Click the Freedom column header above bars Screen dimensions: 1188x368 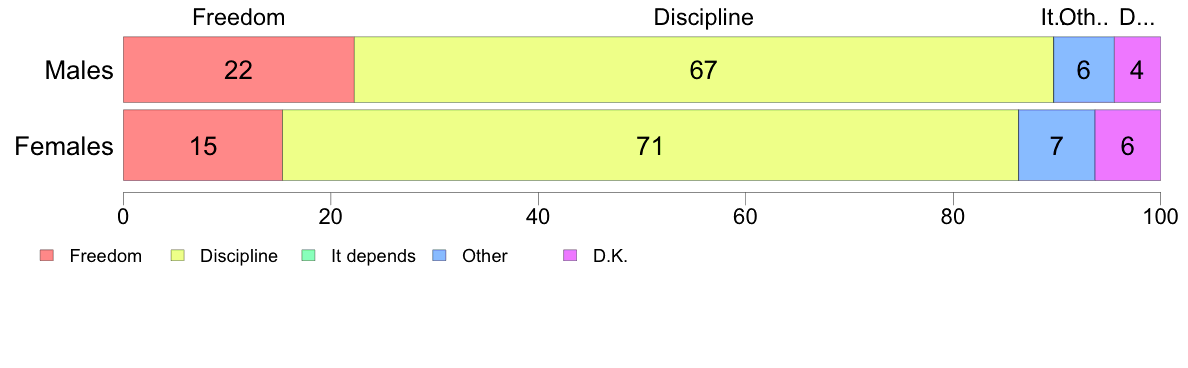(x=239, y=17)
